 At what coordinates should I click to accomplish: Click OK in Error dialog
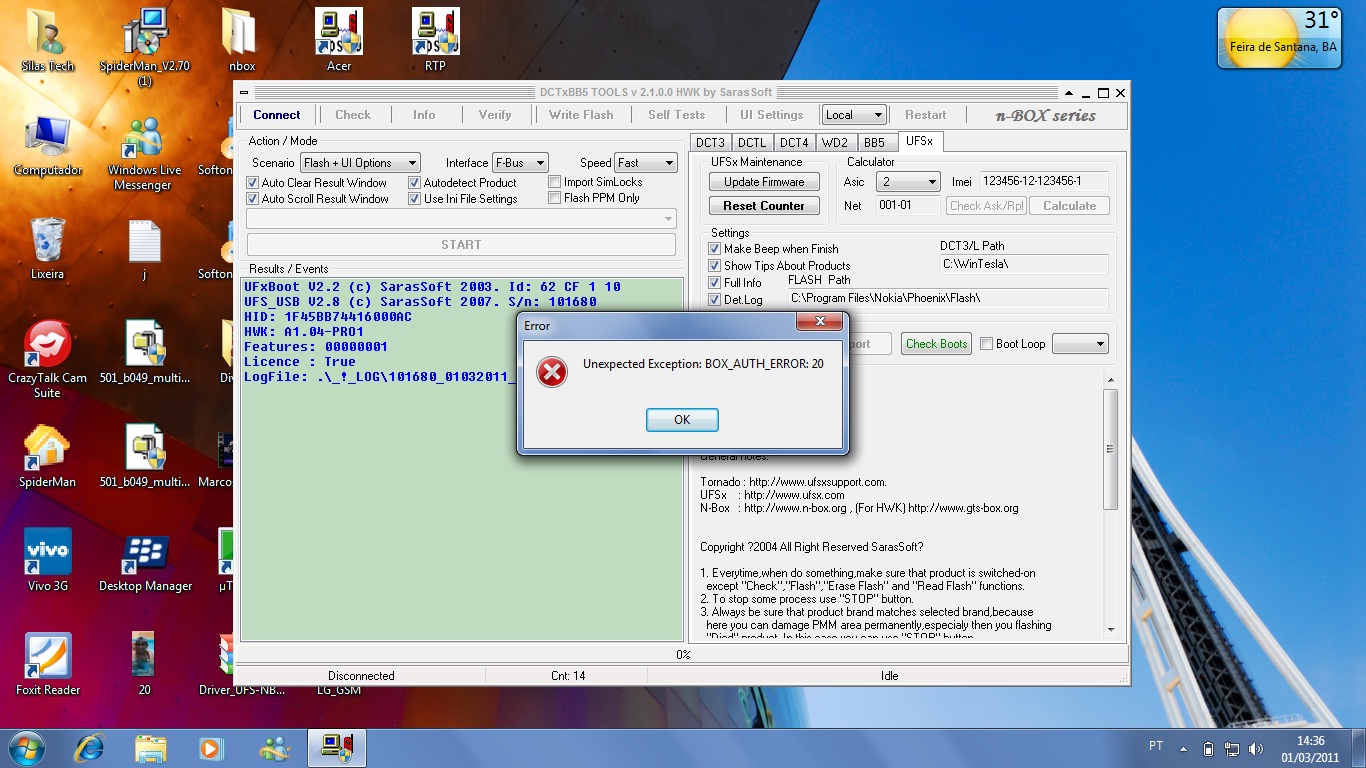pyautogui.click(x=682, y=420)
